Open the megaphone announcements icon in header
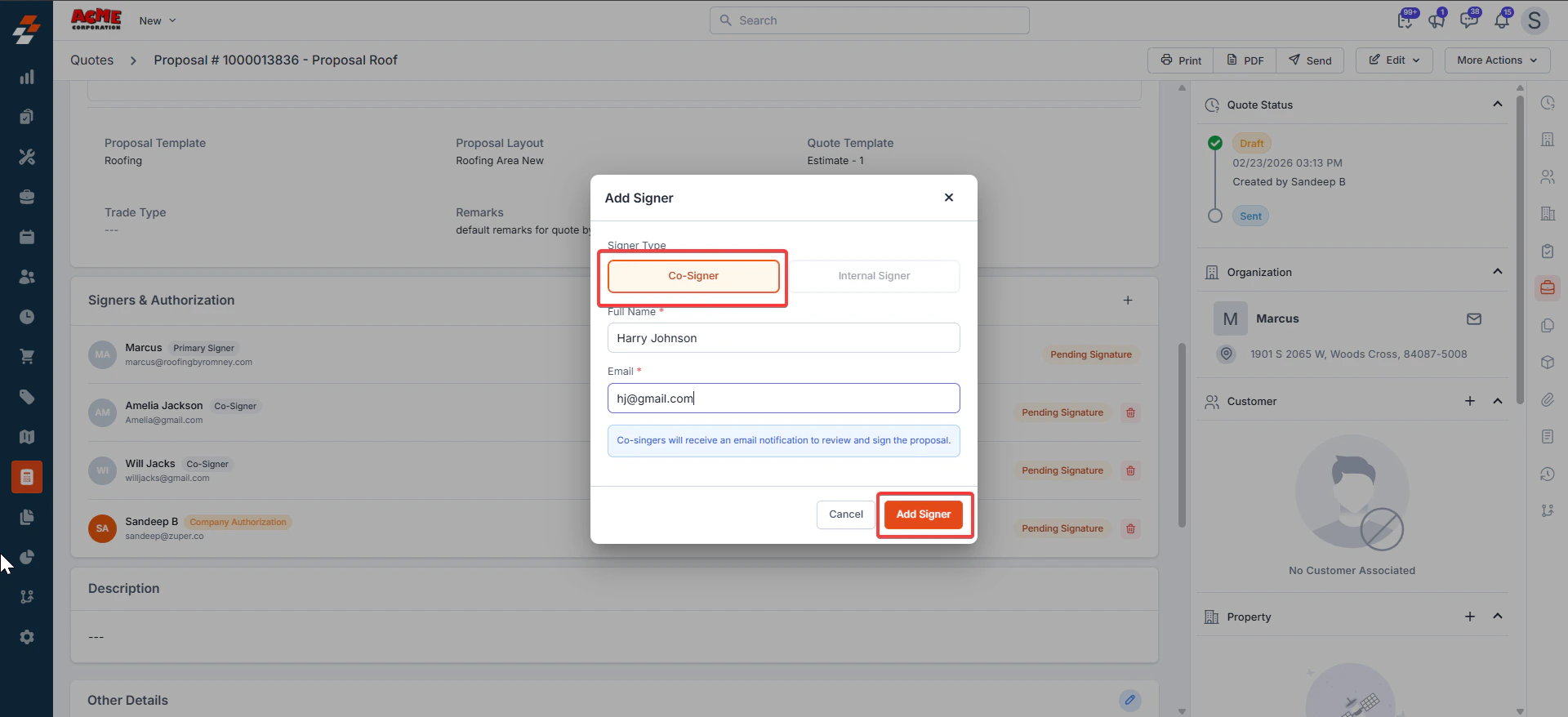Image resolution: width=1568 pixels, height=717 pixels. [1437, 20]
